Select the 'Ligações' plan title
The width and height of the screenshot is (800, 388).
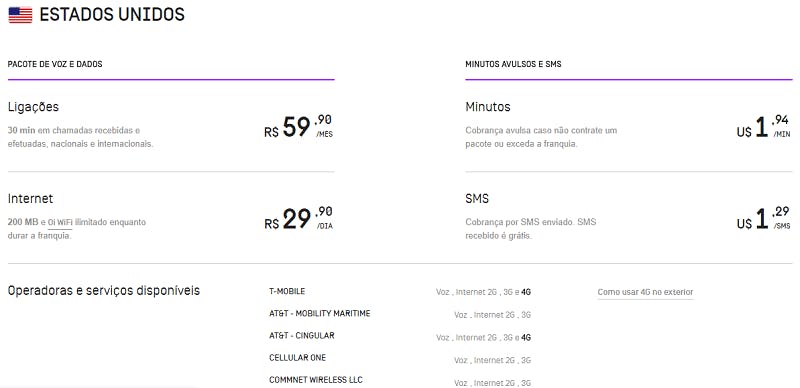(33, 107)
